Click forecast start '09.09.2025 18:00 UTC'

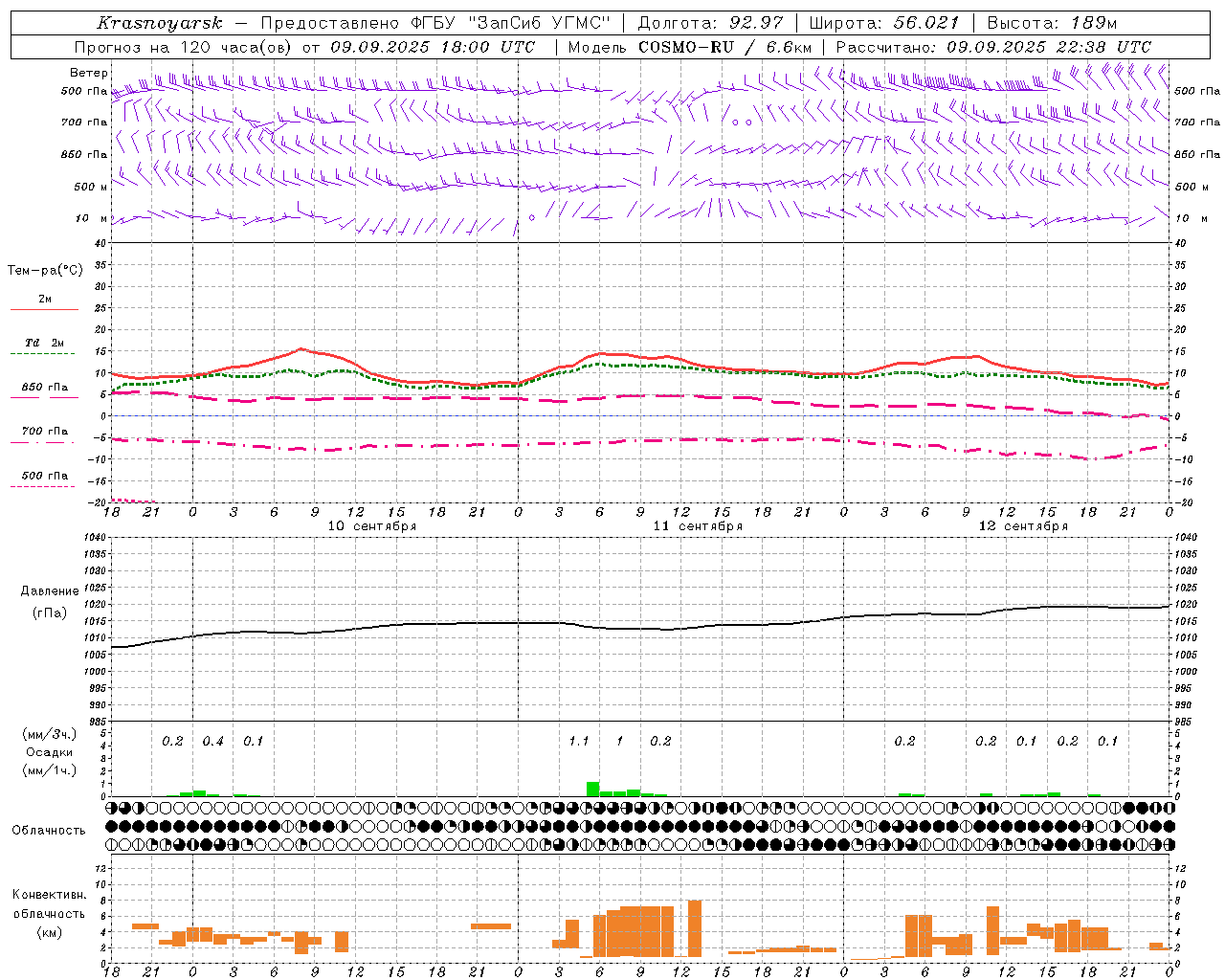(433, 47)
